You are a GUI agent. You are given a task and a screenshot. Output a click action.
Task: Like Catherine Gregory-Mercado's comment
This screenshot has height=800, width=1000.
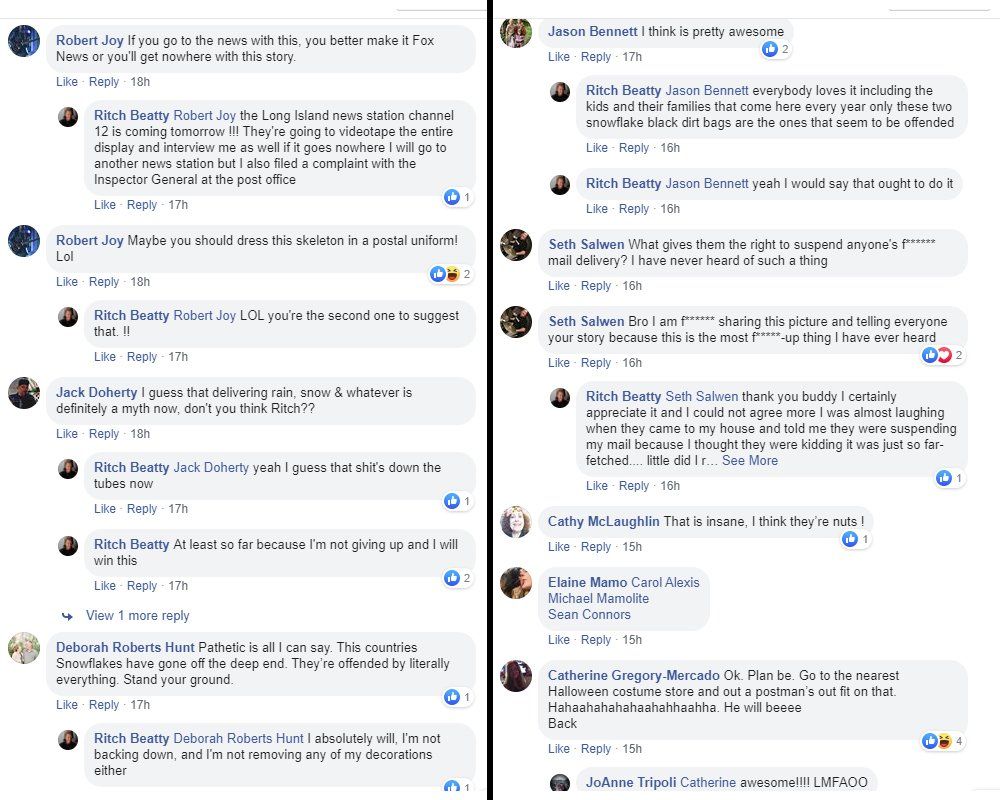559,749
